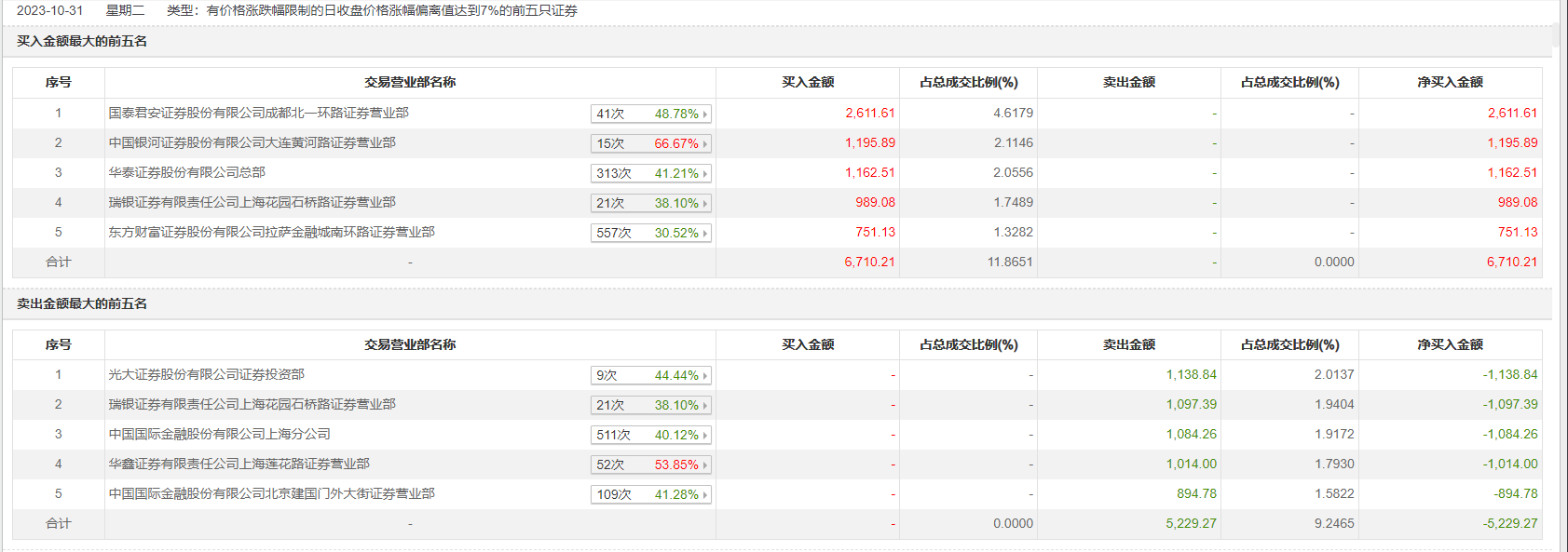
Task: Click ratio value 2.0556
Action: point(1013,172)
